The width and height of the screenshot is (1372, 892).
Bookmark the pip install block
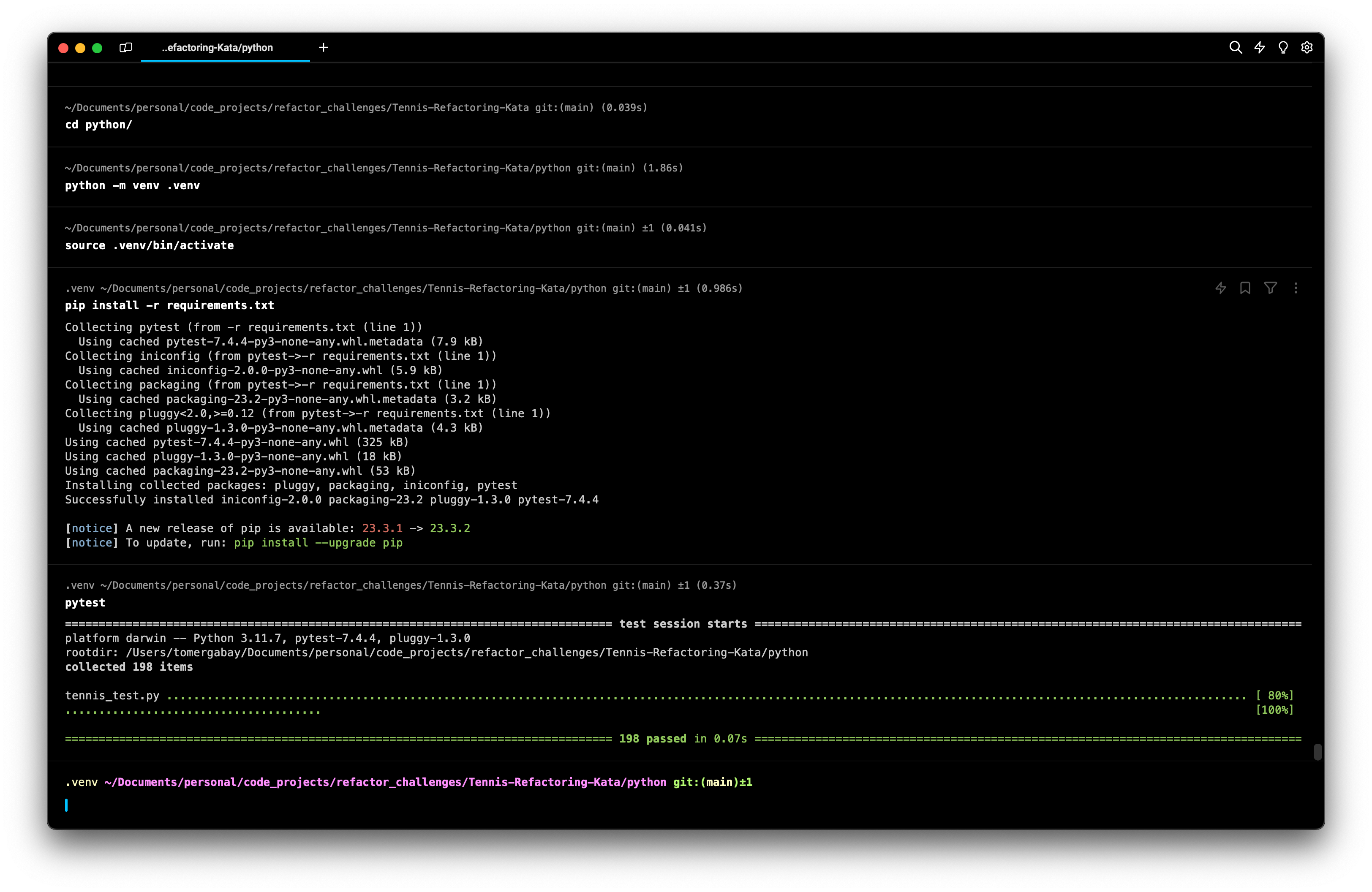click(1245, 288)
